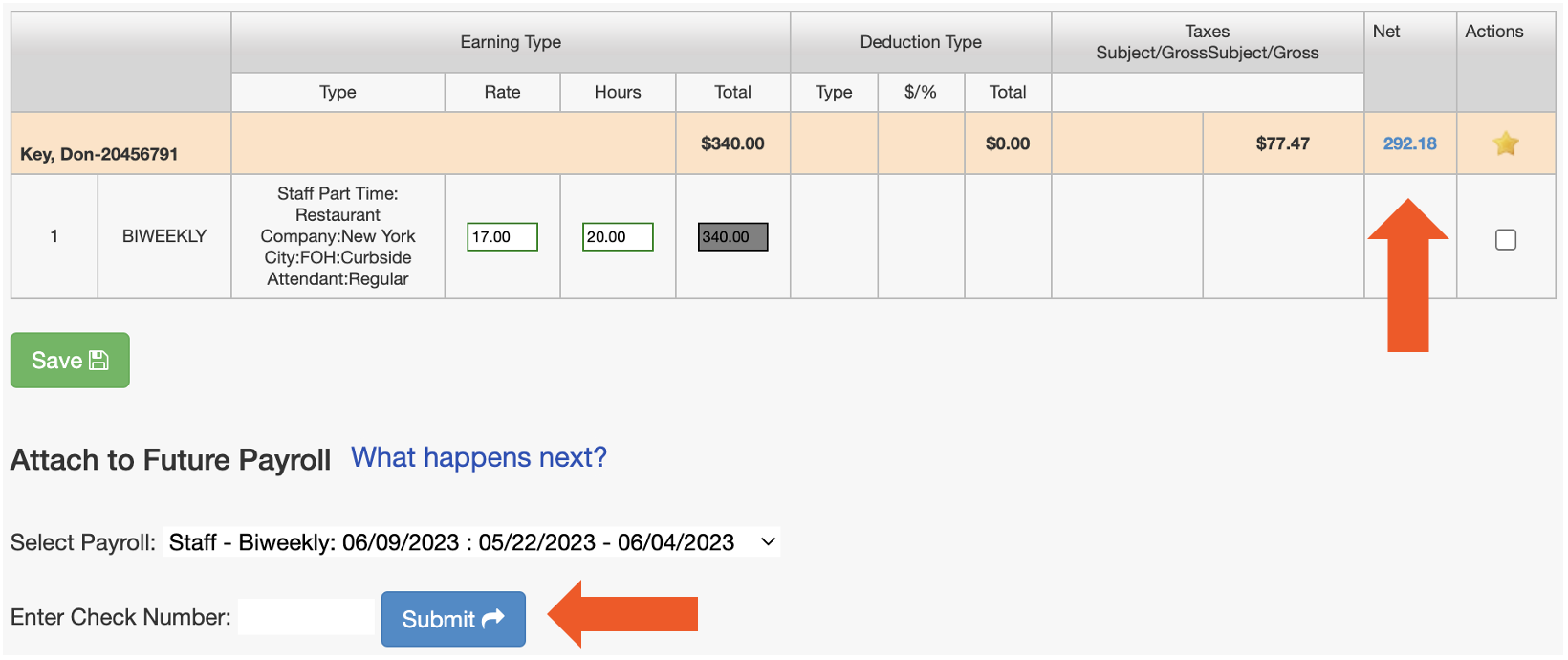1568x660 pixels.
Task: Click the Hours column header
Action: click(617, 92)
